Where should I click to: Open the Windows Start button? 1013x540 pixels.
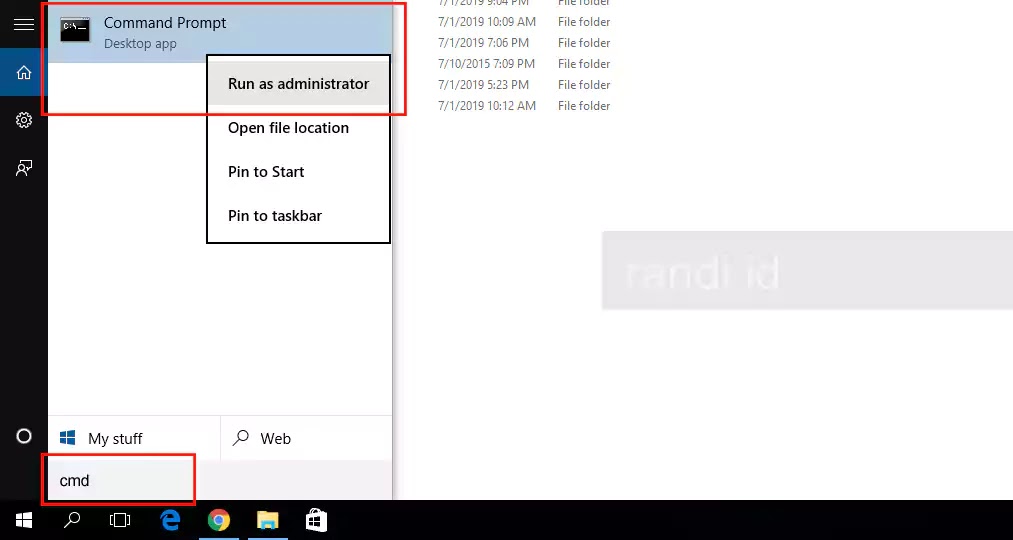(24, 520)
